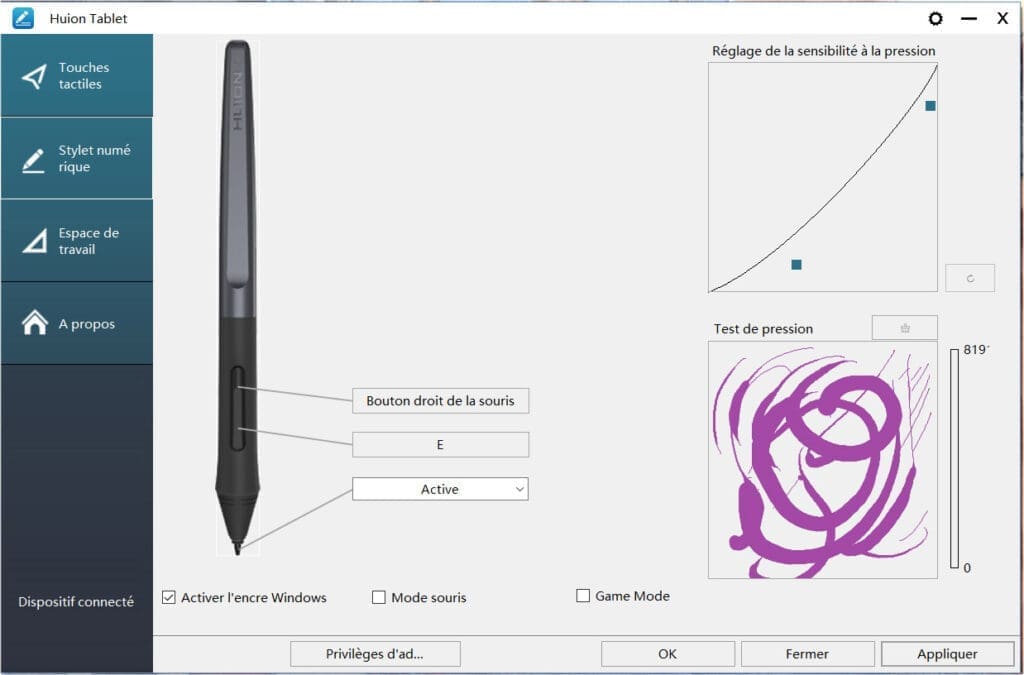Clear the pressure test canvas
The height and width of the screenshot is (675, 1024).
coord(904,328)
